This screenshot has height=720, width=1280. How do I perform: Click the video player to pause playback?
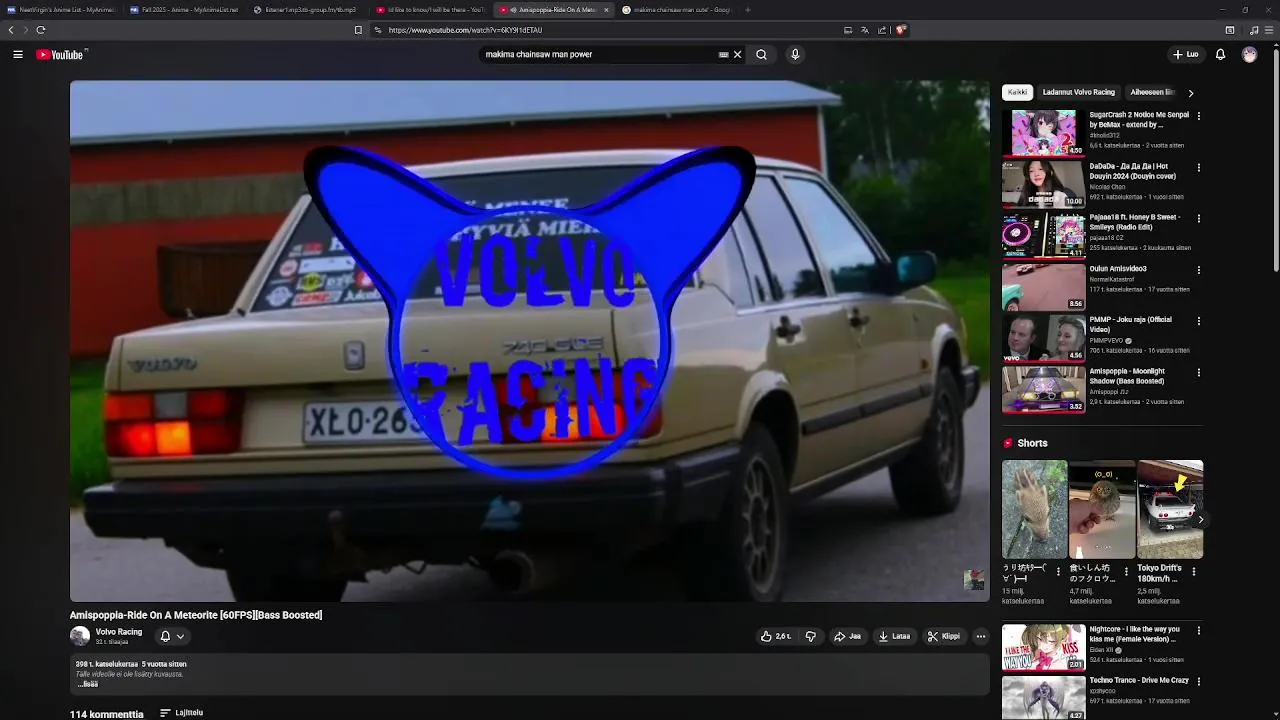(x=529, y=341)
